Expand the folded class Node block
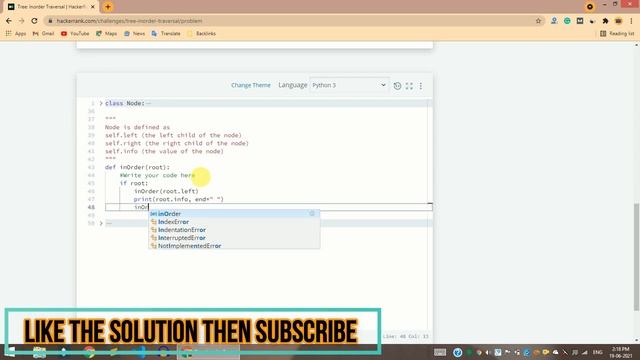 pyautogui.click(x=101, y=103)
